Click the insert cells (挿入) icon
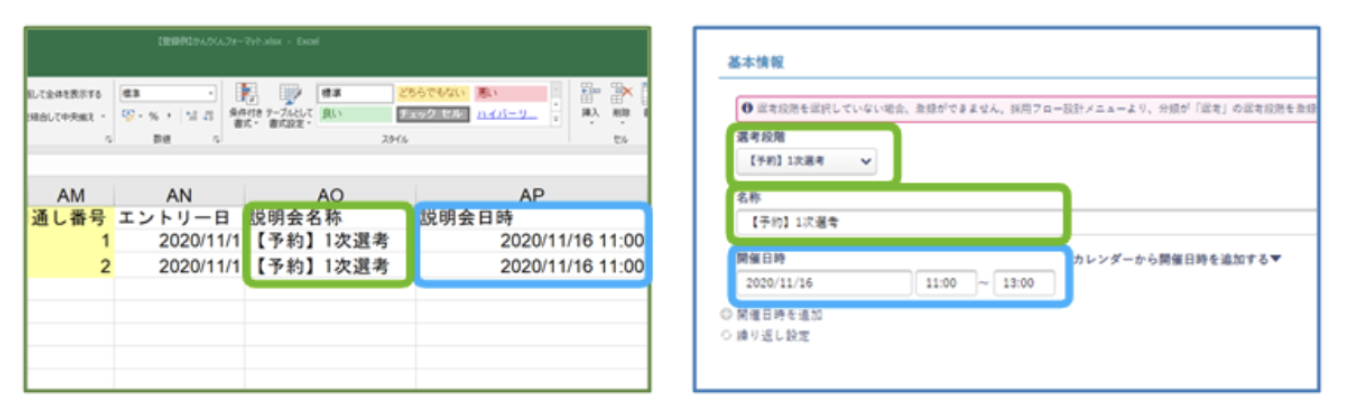Screen dimensions: 1350x416 [590, 100]
